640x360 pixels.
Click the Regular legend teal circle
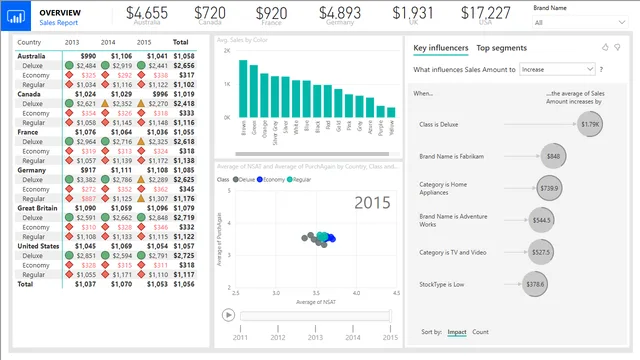[290, 180]
